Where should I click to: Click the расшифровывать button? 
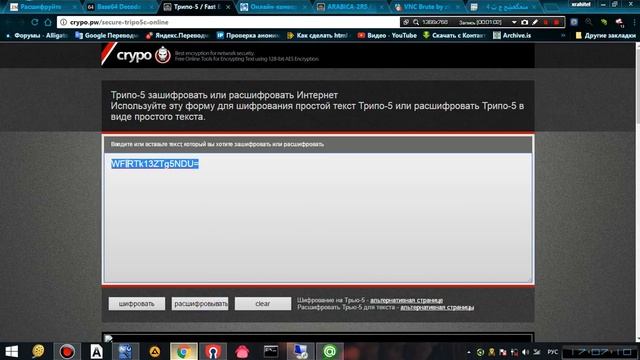[x=200, y=304]
